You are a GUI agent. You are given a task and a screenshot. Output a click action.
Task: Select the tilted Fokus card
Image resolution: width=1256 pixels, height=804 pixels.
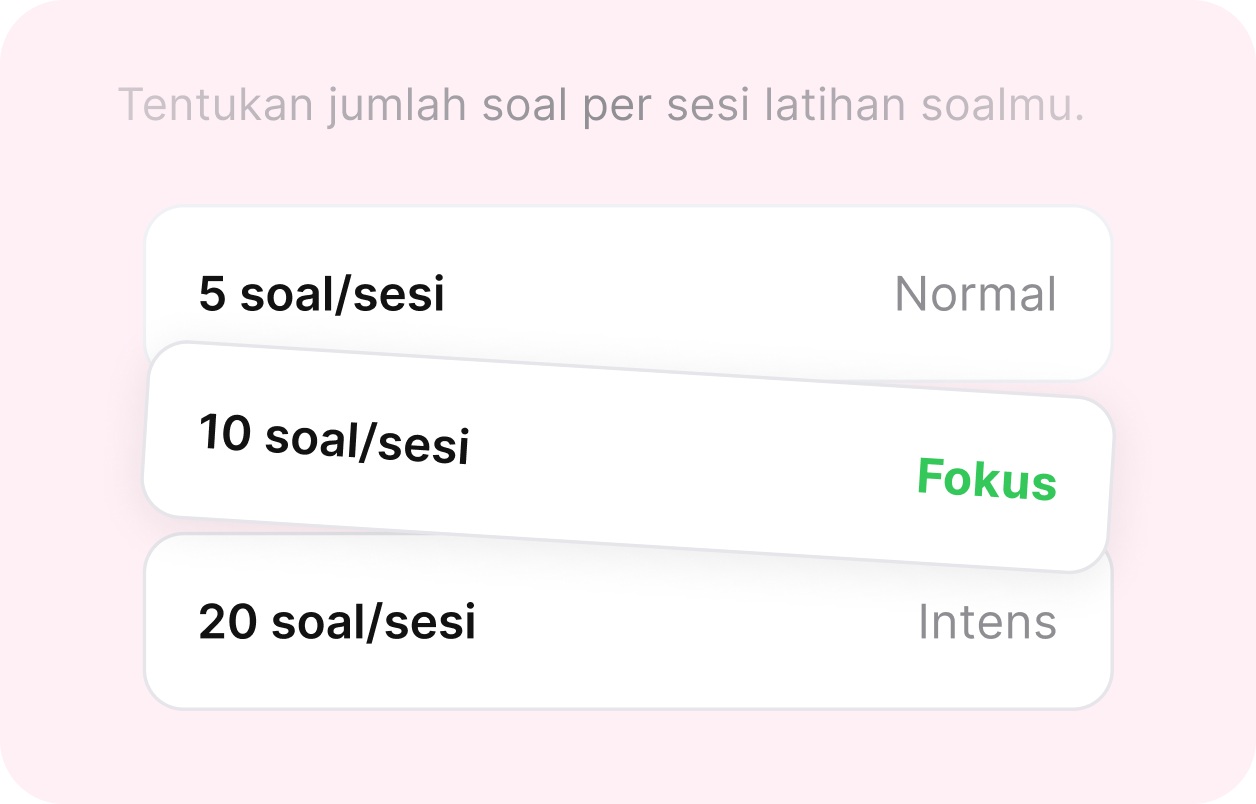pyautogui.click(x=627, y=458)
